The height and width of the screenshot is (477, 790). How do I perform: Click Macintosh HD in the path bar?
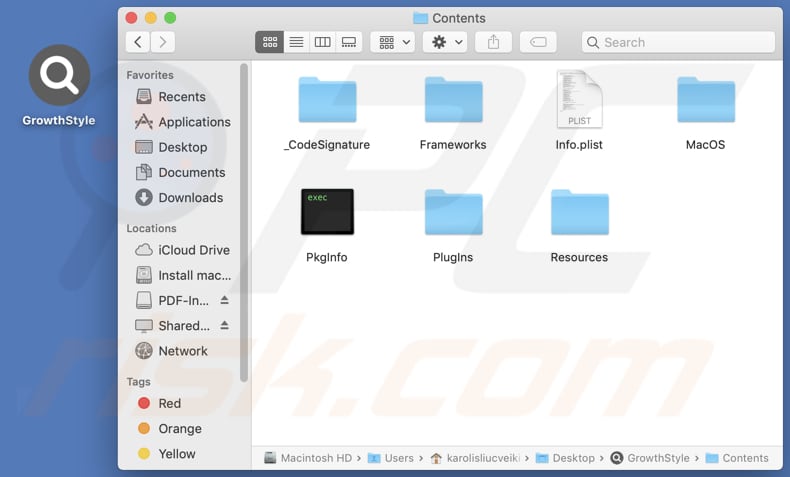[x=308, y=458]
